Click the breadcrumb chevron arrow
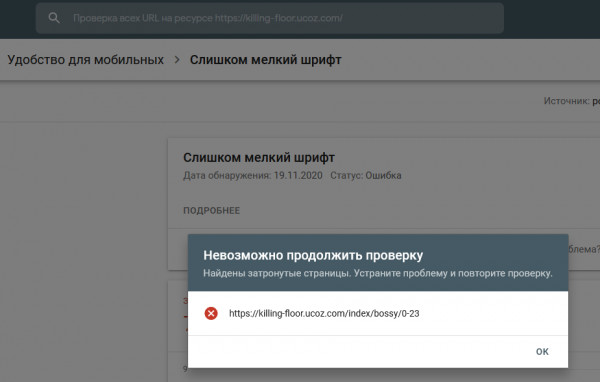Screen dimensions: 600x382 pyautogui.click(x=177, y=60)
